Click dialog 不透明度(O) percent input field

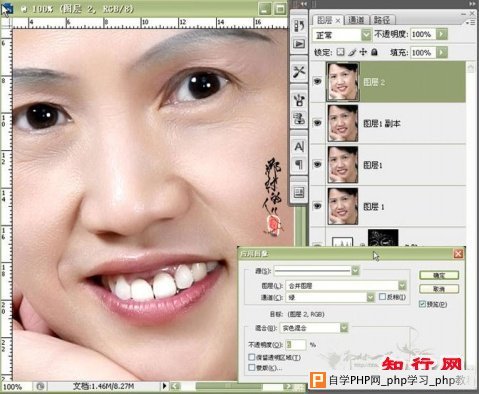(x=295, y=344)
